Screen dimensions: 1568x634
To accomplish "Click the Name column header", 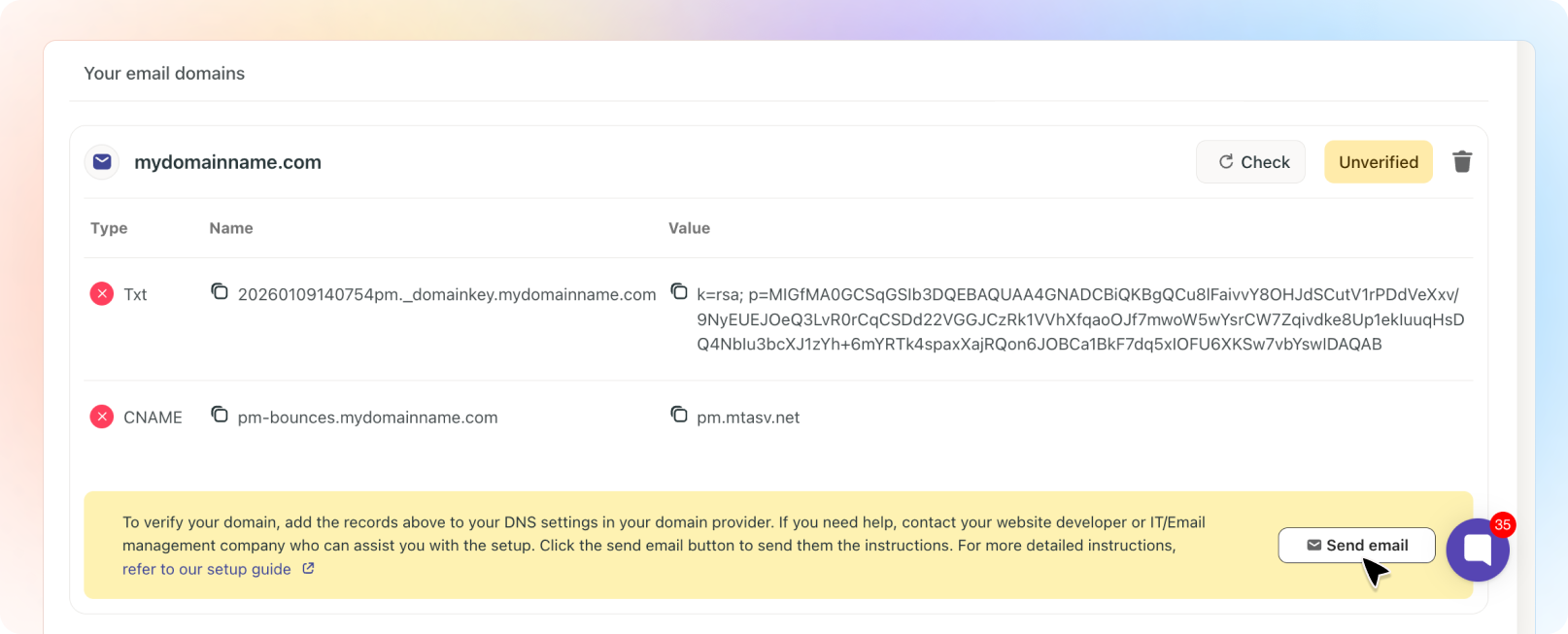I will pyautogui.click(x=231, y=228).
